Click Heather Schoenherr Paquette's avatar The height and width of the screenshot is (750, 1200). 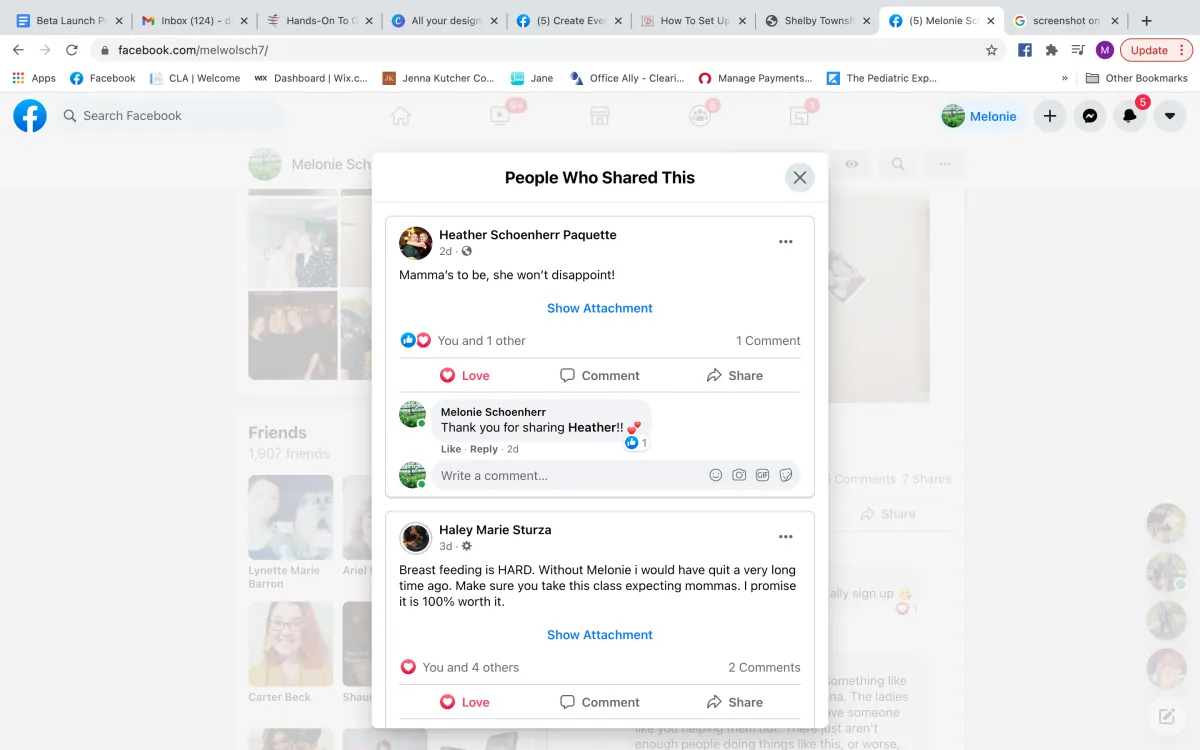pyautogui.click(x=415, y=243)
